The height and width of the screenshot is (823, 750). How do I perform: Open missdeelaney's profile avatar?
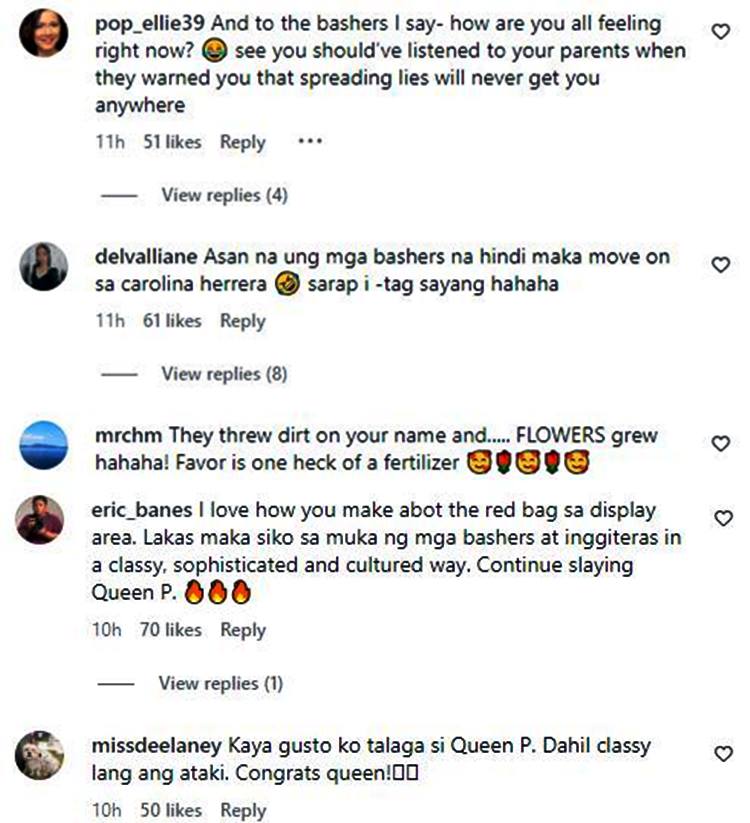tap(41, 756)
